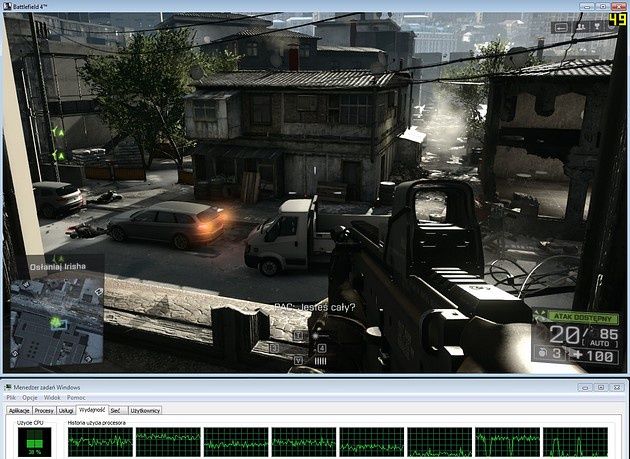The width and height of the screenshot is (630, 459).
Task: Click the green player marker on minimap
Action: point(56,322)
